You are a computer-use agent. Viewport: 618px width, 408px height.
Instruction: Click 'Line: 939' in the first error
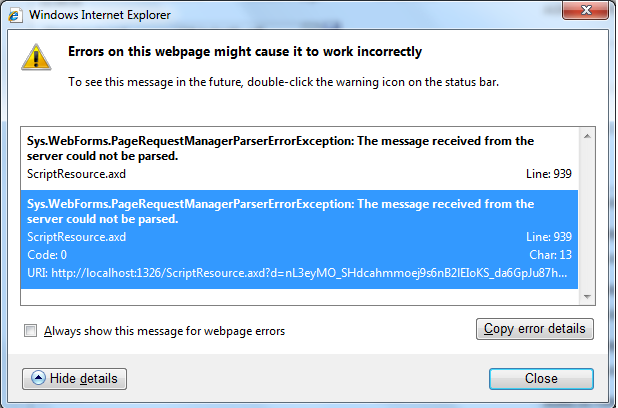[x=548, y=175]
